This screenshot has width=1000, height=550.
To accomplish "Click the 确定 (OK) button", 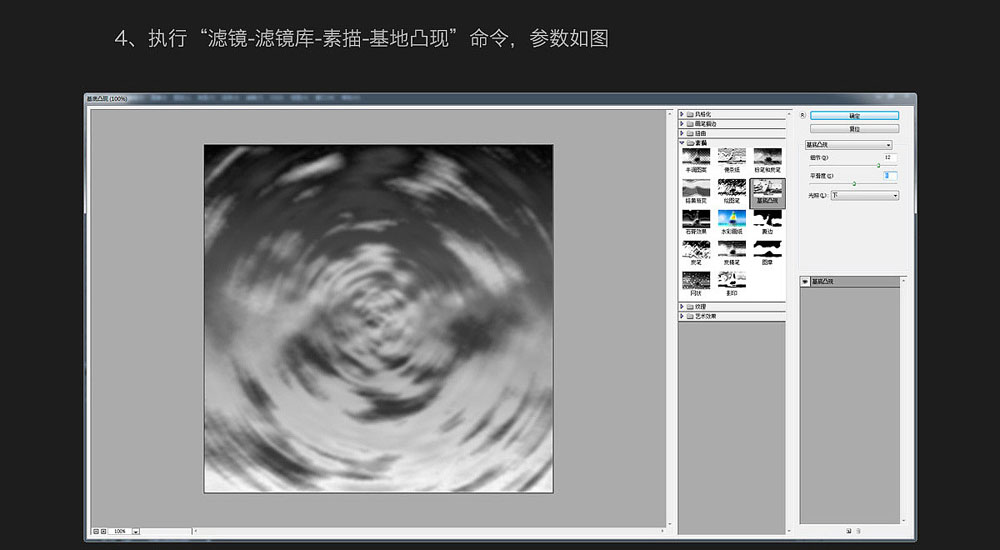I will 855,115.
